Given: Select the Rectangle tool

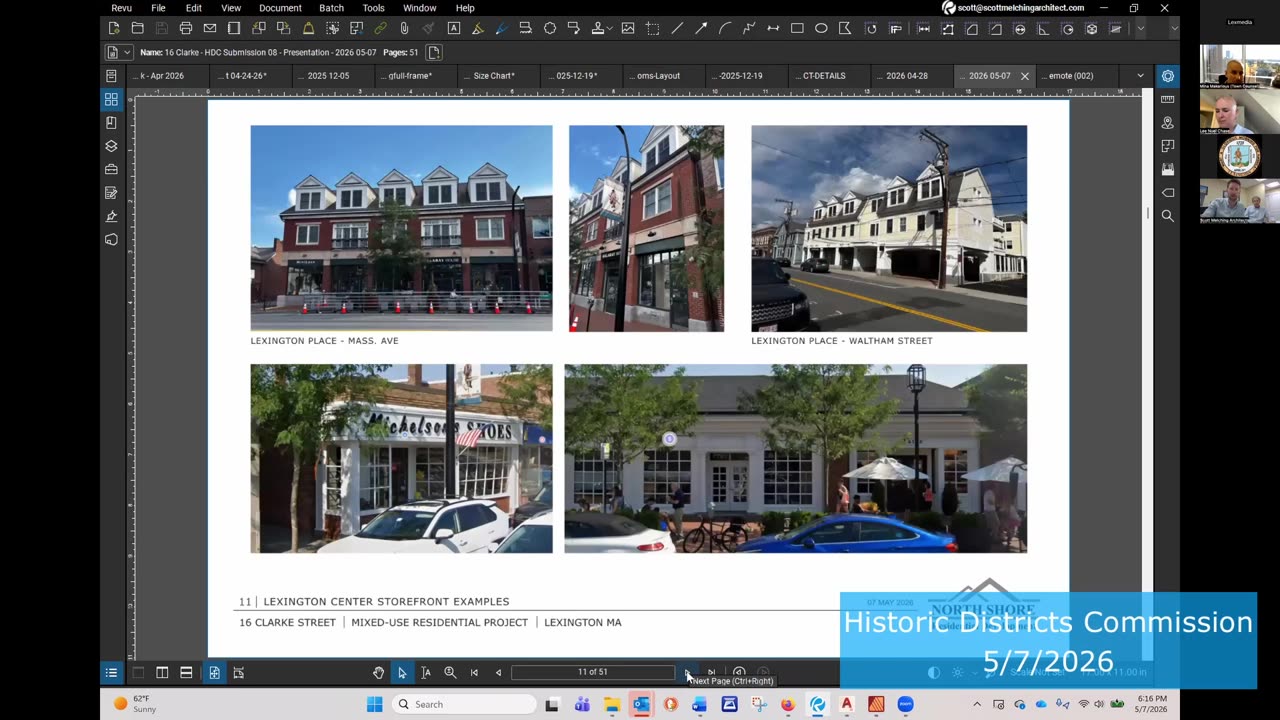Looking at the screenshot, I should [797, 28].
